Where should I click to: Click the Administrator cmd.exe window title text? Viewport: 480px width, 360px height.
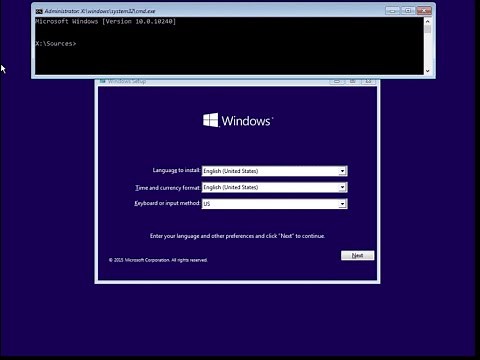(100, 11)
